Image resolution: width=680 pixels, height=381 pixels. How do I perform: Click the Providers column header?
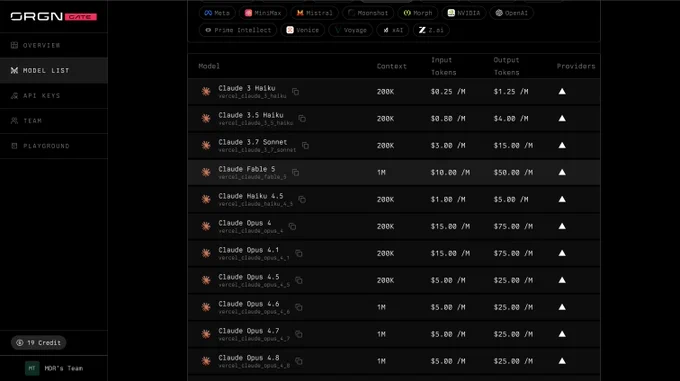click(x=576, y=66)
